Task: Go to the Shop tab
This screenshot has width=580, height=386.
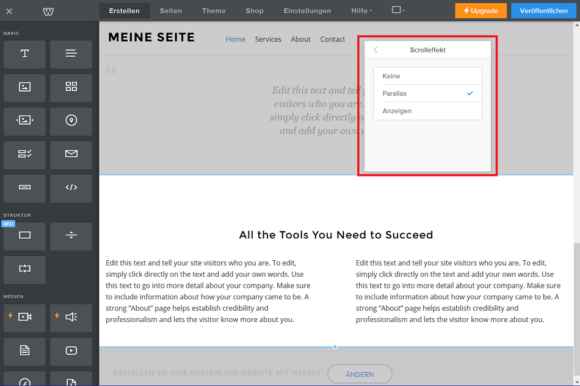Action: (254, 11)
